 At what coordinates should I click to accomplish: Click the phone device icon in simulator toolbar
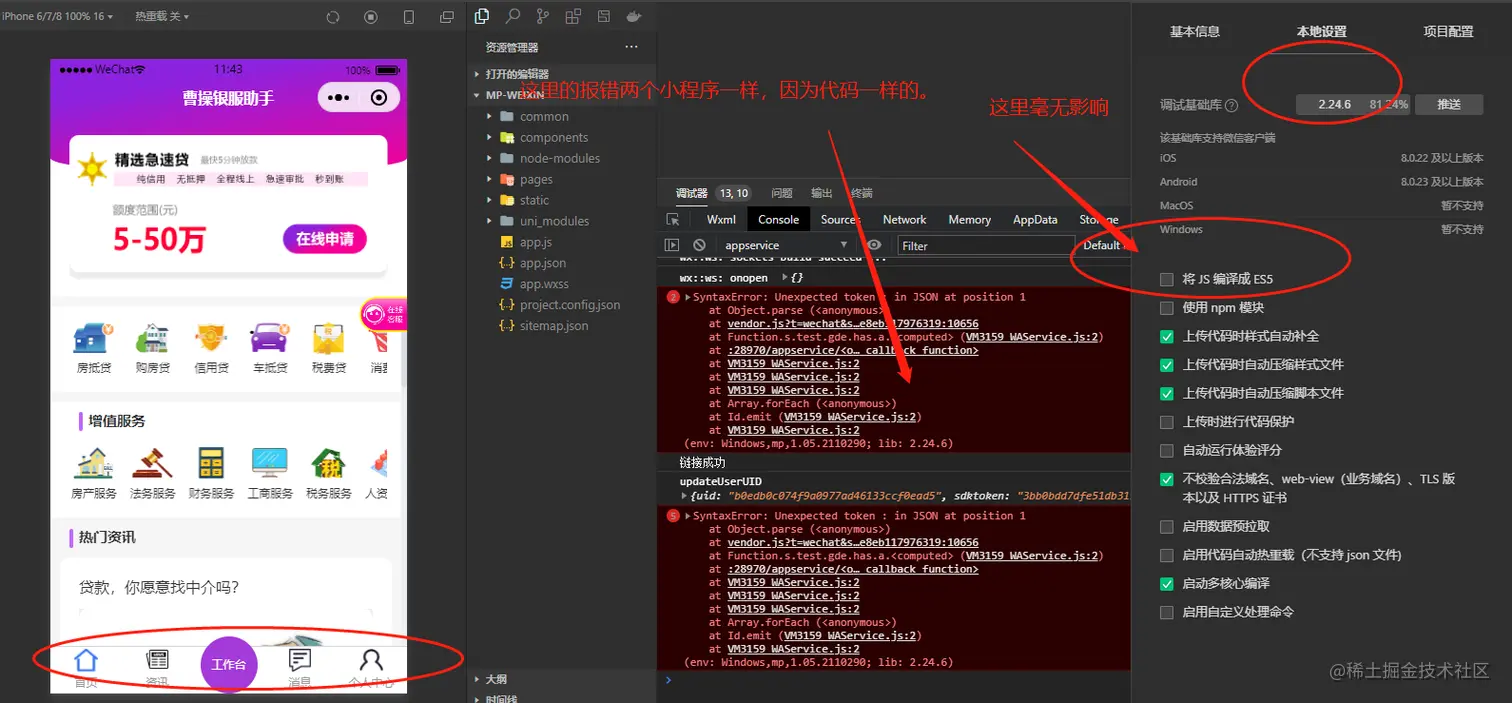click(408, 17)
